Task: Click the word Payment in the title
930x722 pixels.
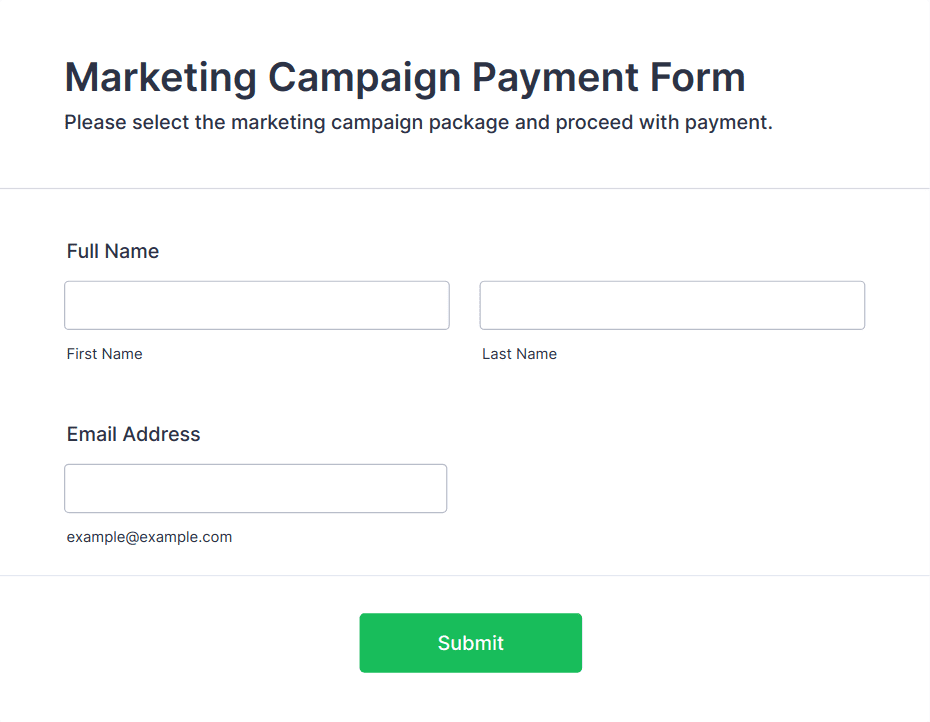Action: 555,78
